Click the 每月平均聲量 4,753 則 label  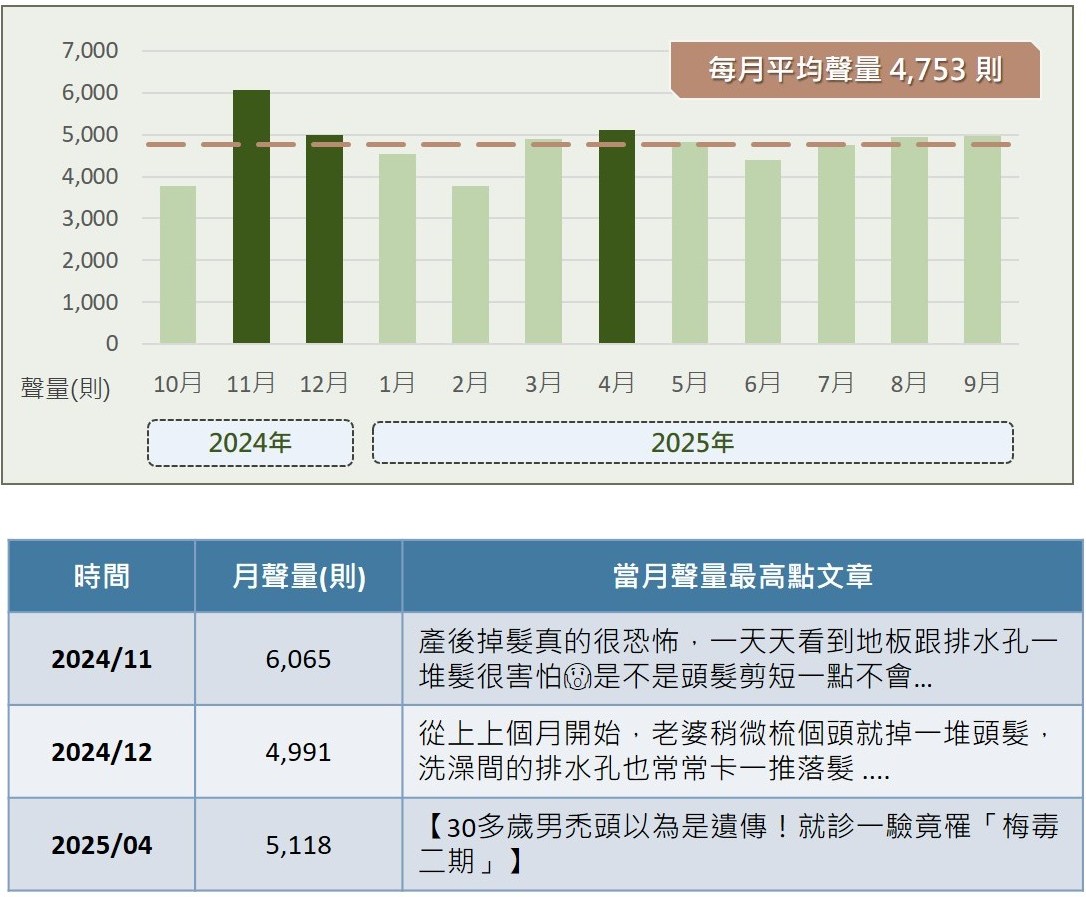coord(855,70)
